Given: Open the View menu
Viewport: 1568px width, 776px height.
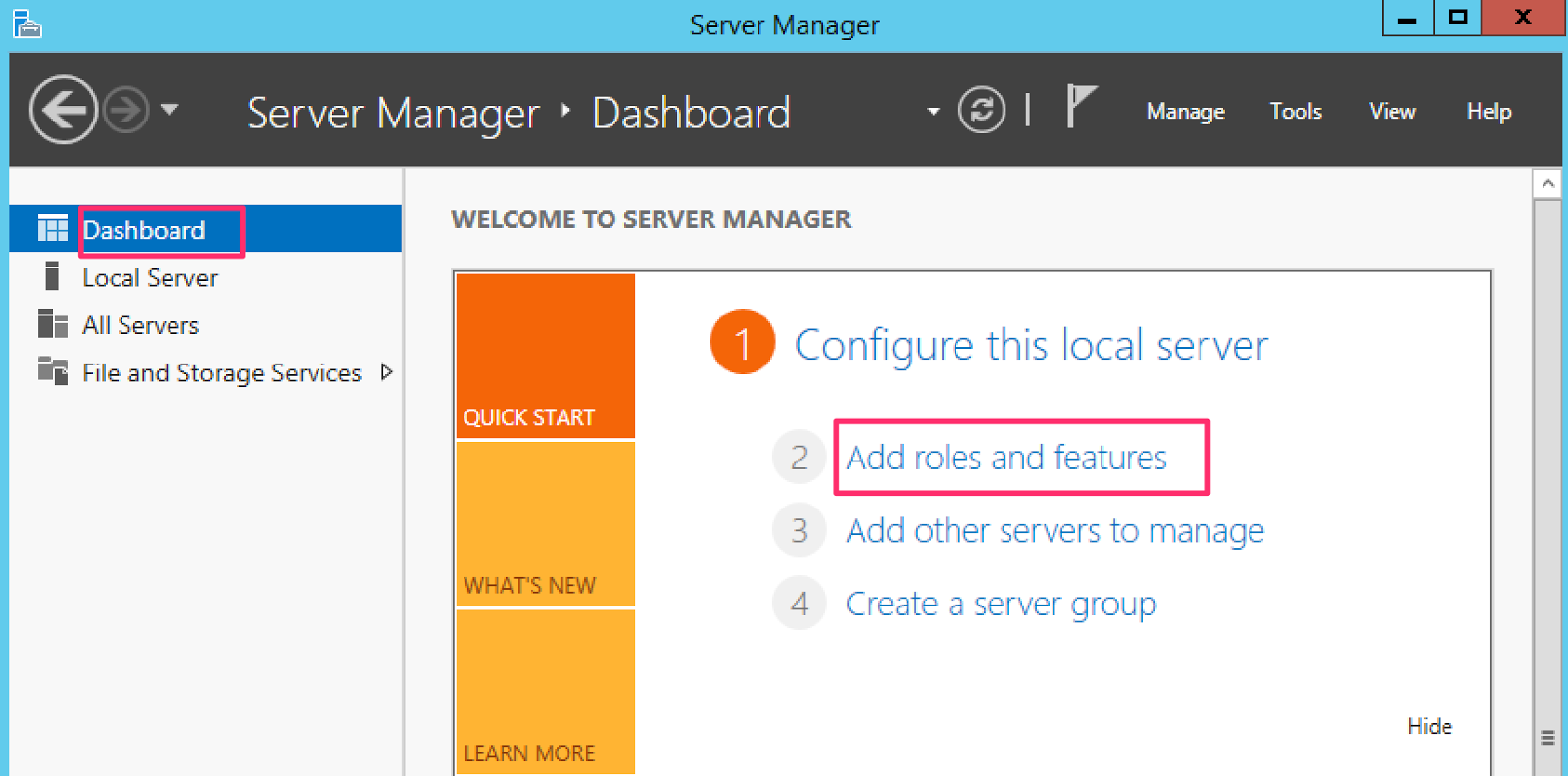Looking at the screenshot, I should pyautogui.click(x=1392, y=112).
